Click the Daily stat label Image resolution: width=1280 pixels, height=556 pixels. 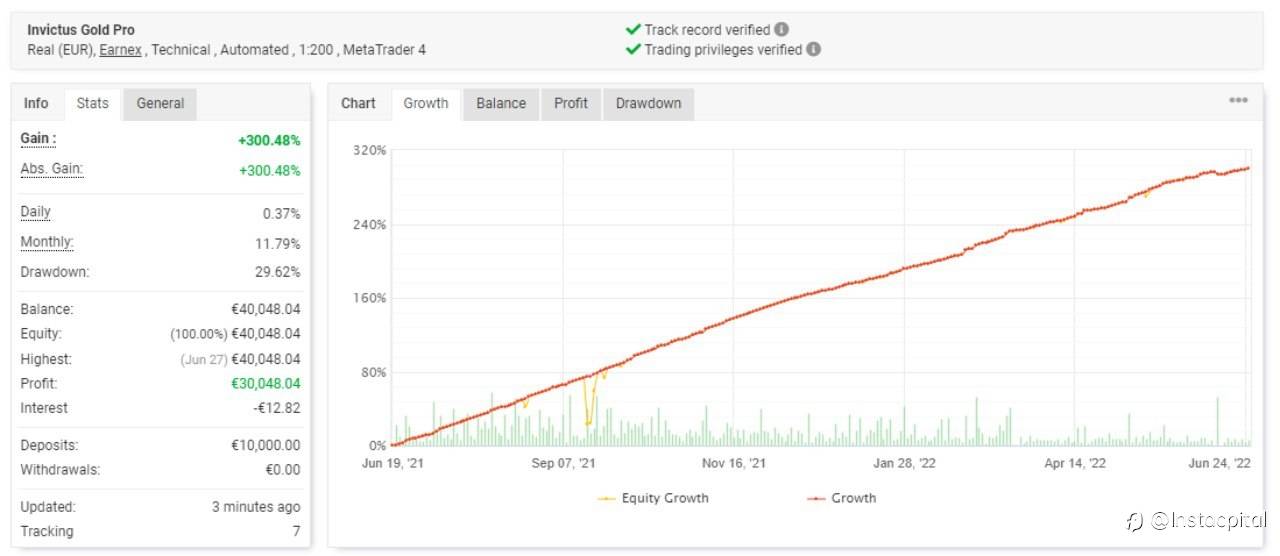pyautogui.click(x=35, y=212)
